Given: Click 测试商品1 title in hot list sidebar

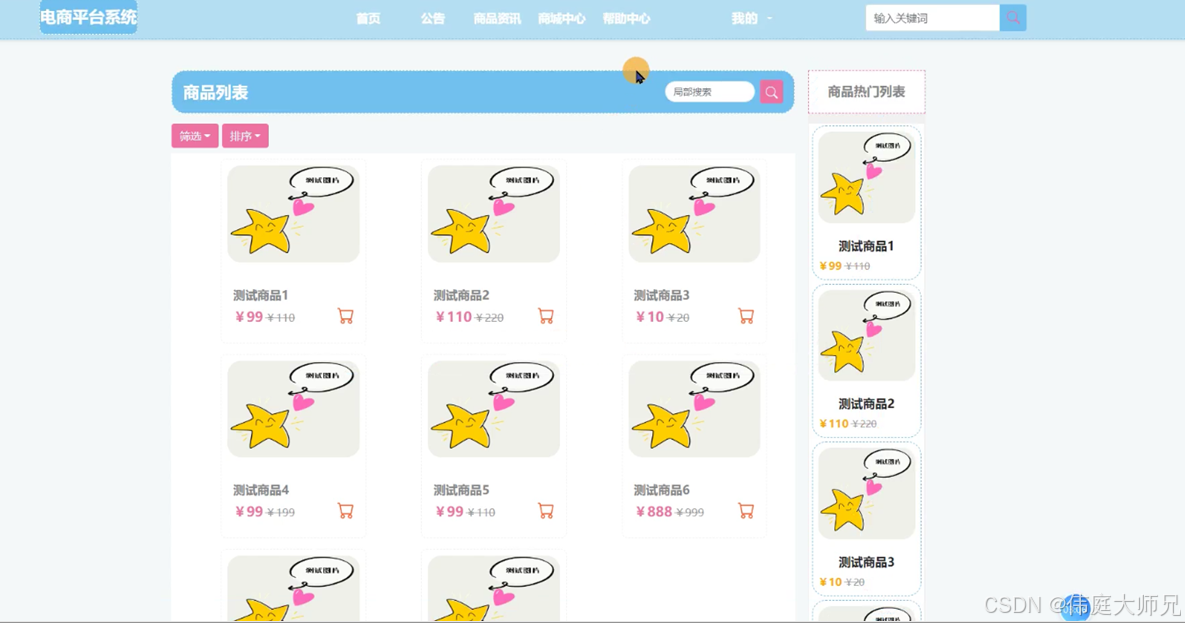Looking at the screenshot, I should [x=866, y=246].
